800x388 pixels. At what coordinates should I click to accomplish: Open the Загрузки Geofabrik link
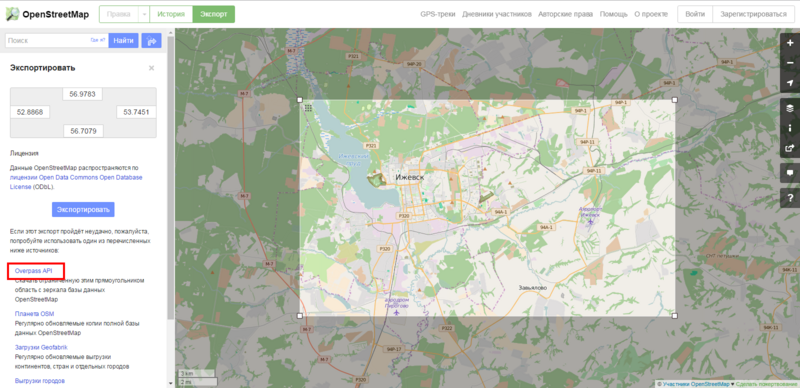point(41,347)
